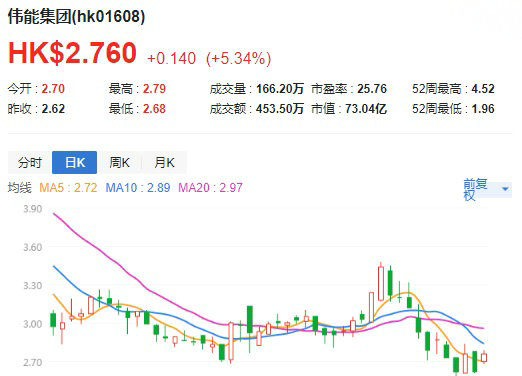Click the 52周最高 value 4.52

(x=483, y=89)
